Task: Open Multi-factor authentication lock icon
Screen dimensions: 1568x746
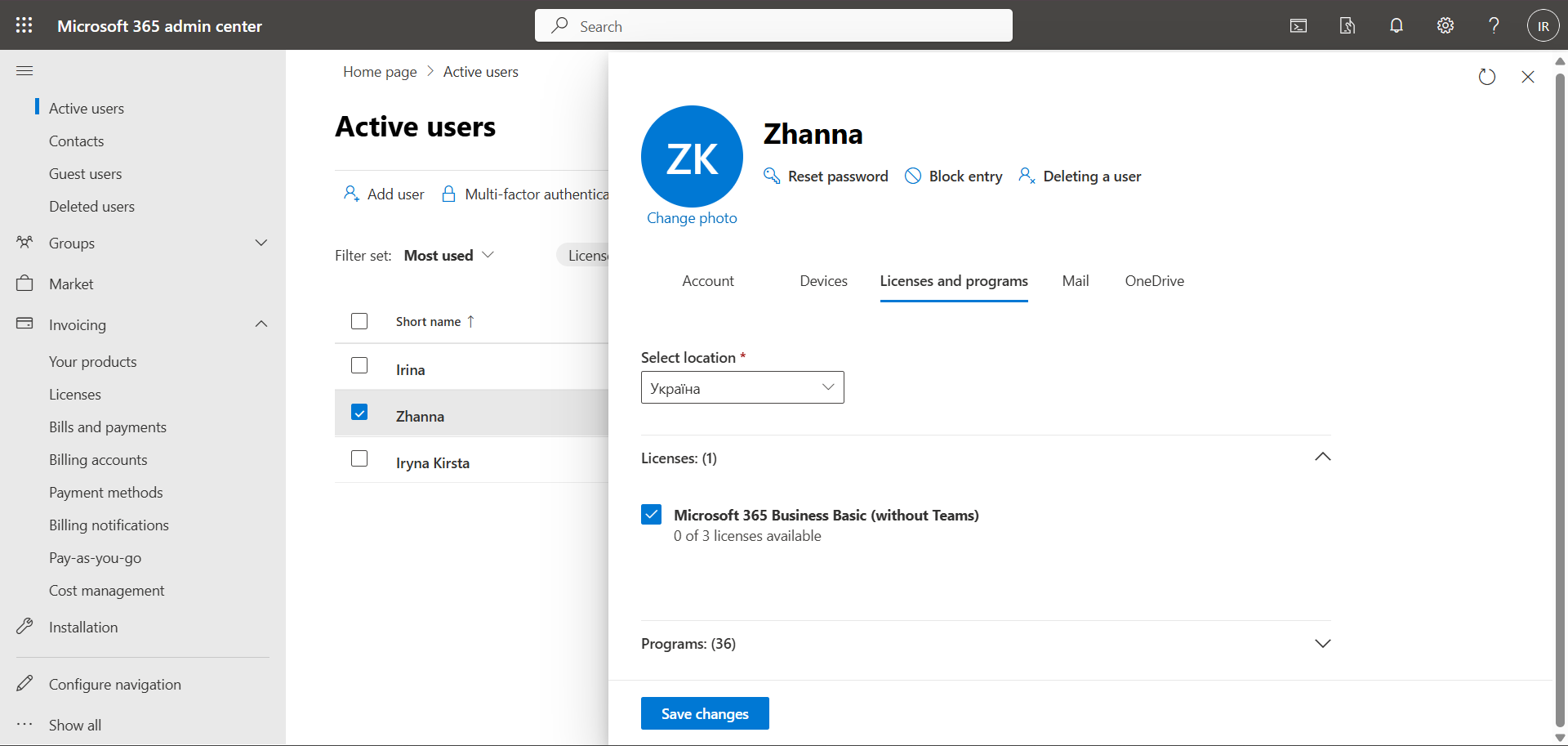Action: [448, 194]
